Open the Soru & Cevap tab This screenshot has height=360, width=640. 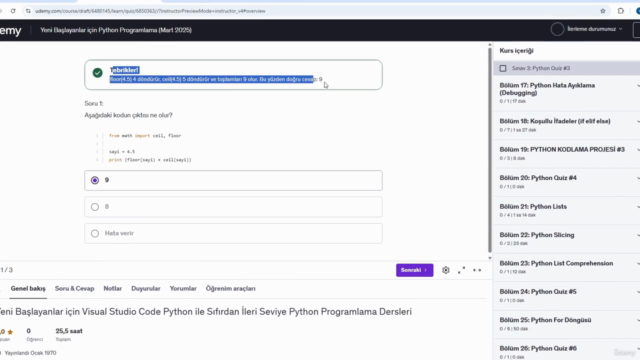click(x=74, y=289)
